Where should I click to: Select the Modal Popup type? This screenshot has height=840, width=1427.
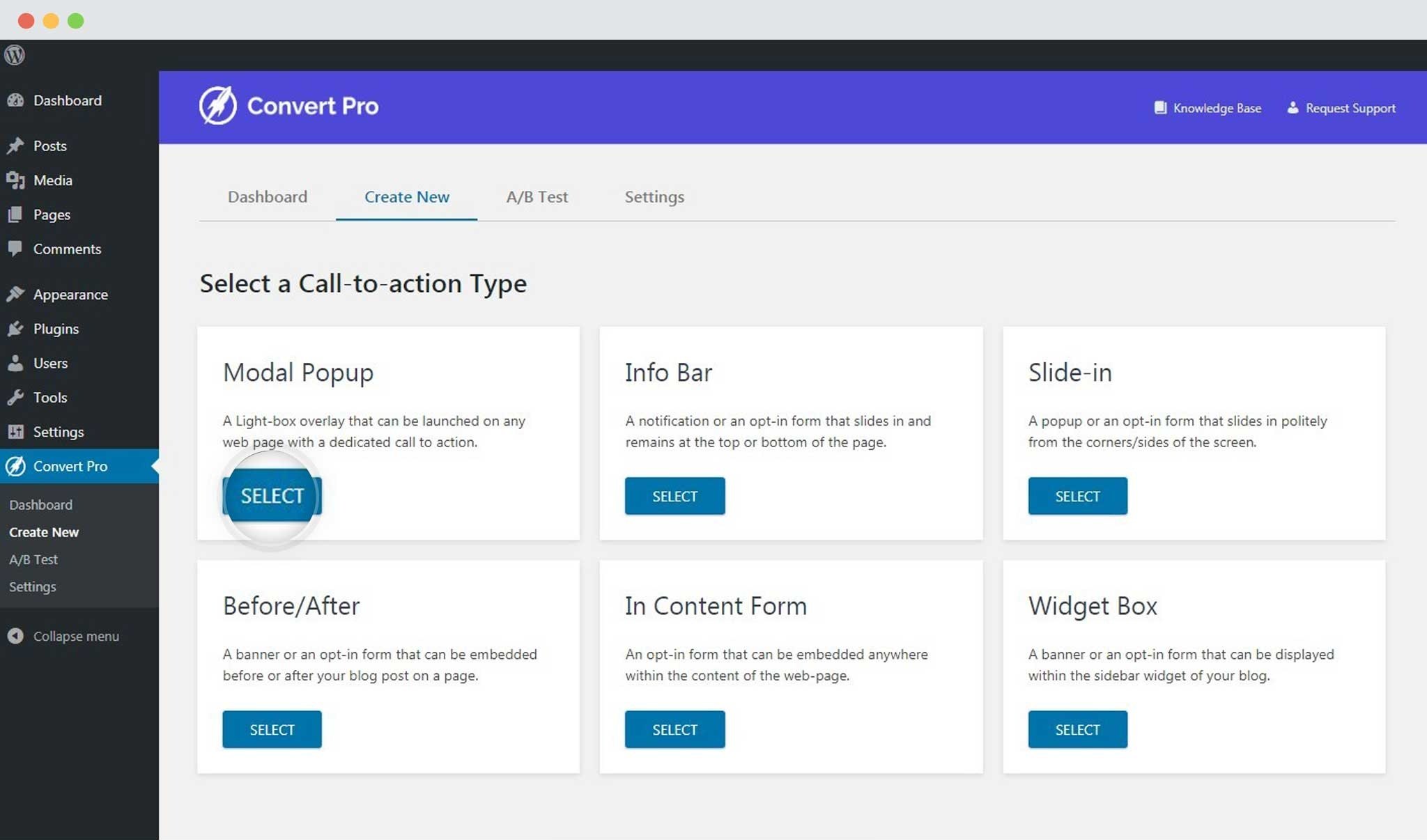[x=272, y=496]
